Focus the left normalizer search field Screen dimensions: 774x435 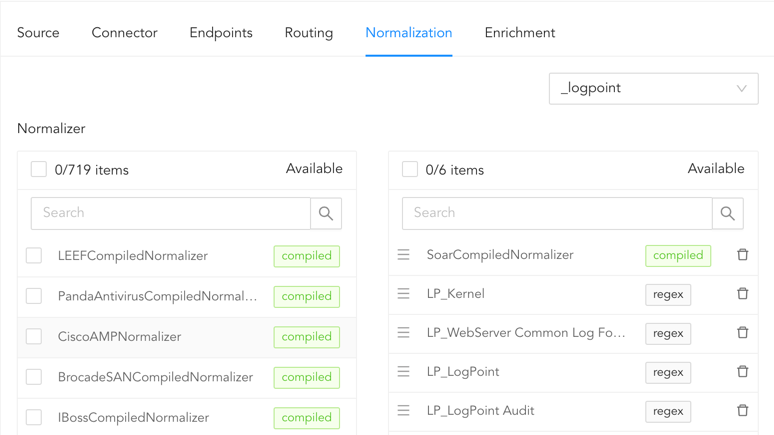(x=171, y=213)
